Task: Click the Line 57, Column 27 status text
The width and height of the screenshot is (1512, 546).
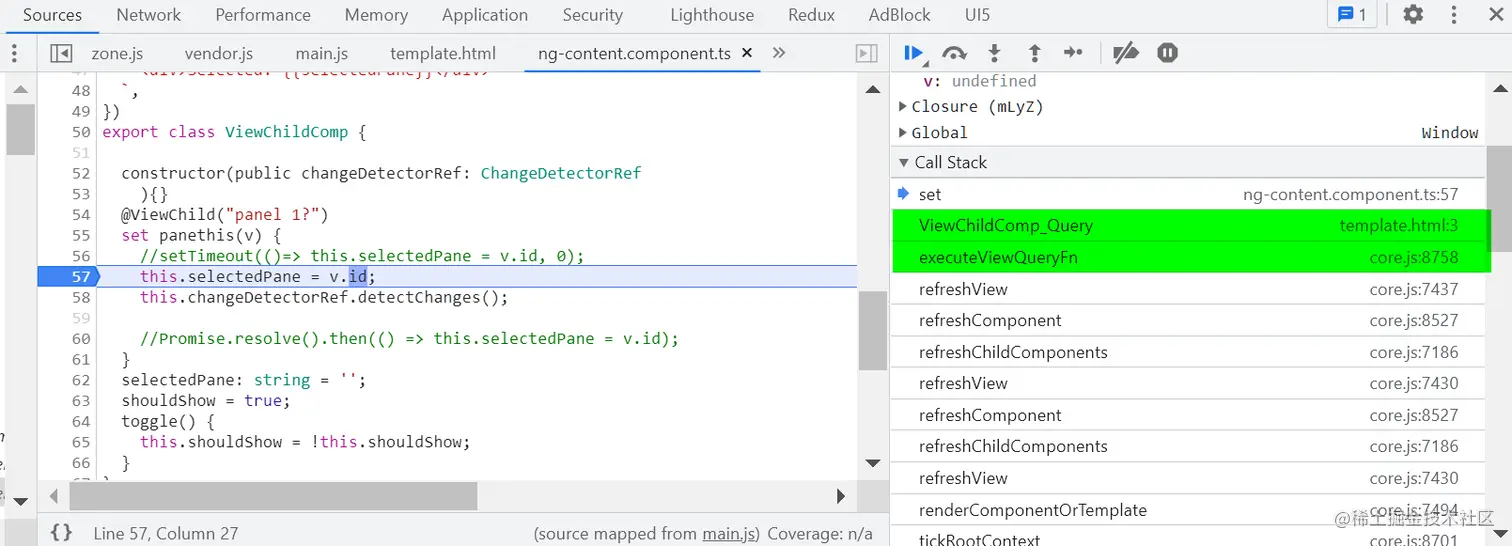Action: (x=166, y=534)
